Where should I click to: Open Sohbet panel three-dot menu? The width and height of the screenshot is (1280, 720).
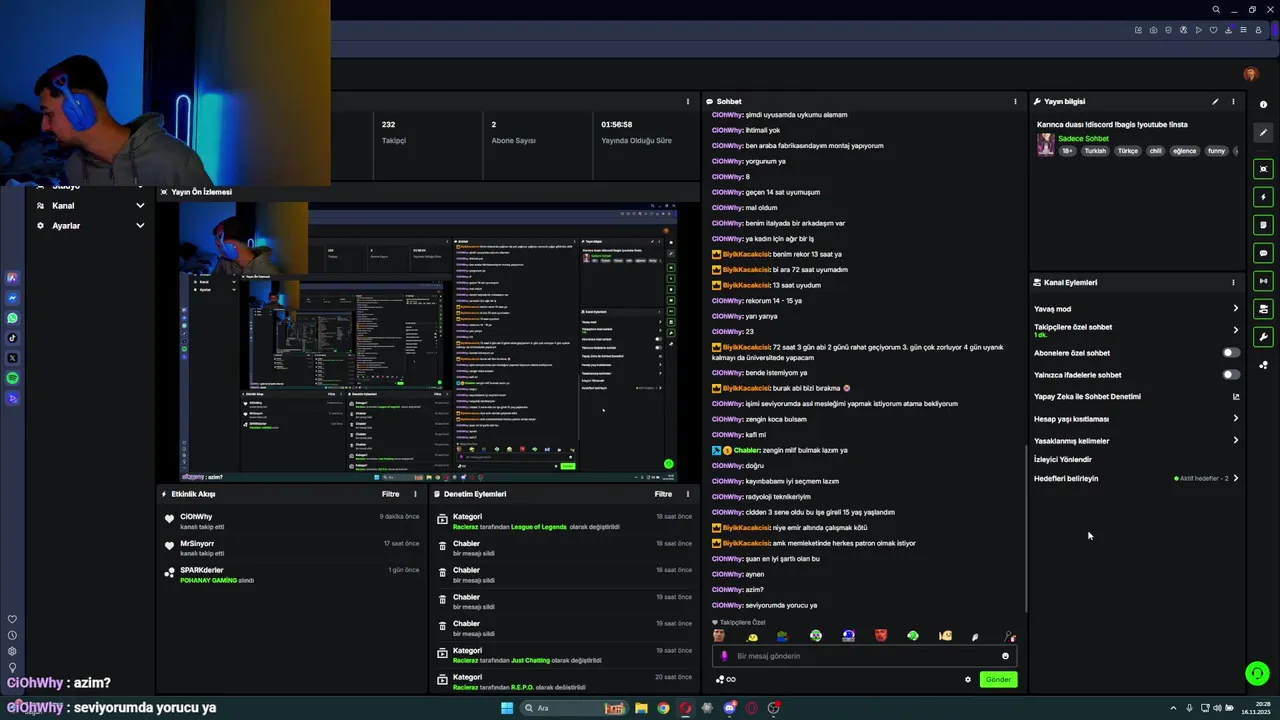coord(1015,101)
